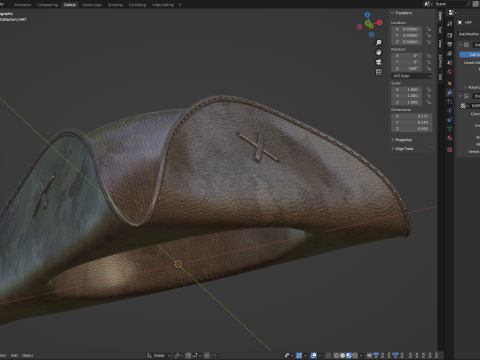Click the Dimensions X value field
The height and width of the screenshot is (360, 480).
click(x=411, y=116)
